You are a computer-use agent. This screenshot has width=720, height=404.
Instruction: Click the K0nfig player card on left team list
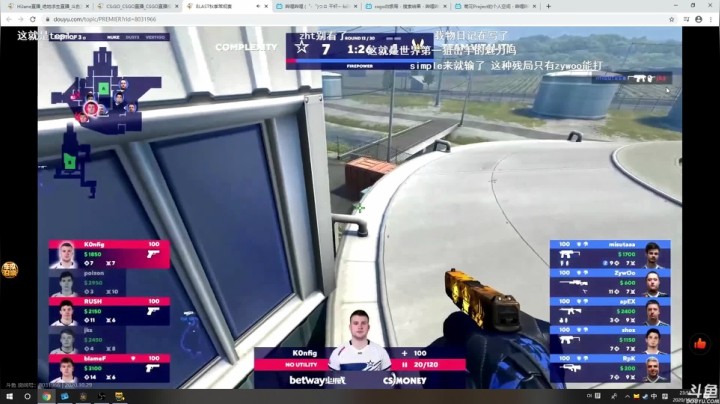point(109,254)
